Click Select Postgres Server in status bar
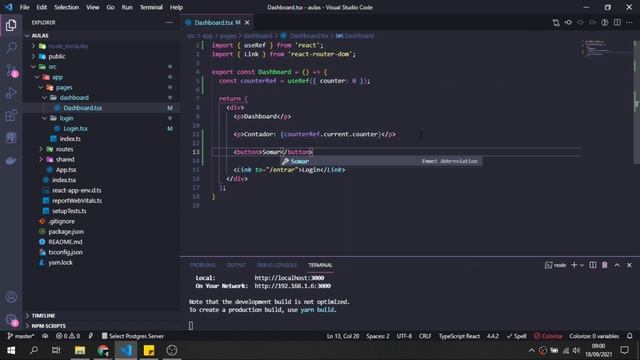The width and height of the screenshot is (640, 360). [x=133, y=336]
